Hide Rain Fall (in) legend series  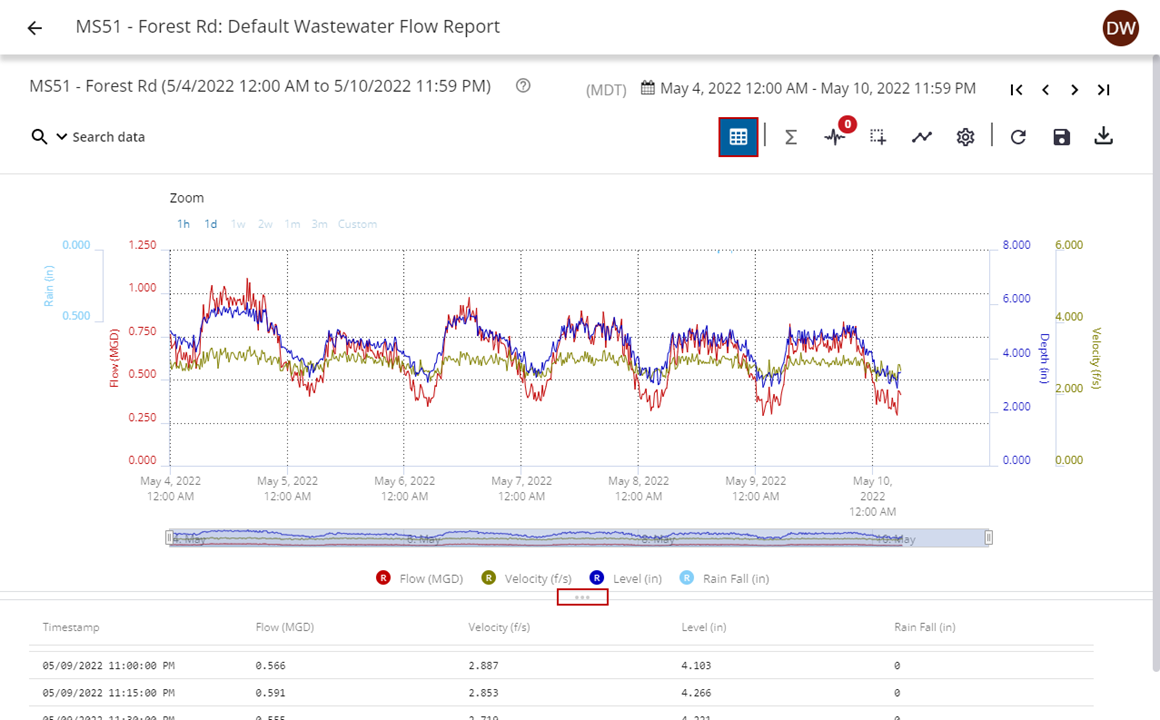[724, 578]
